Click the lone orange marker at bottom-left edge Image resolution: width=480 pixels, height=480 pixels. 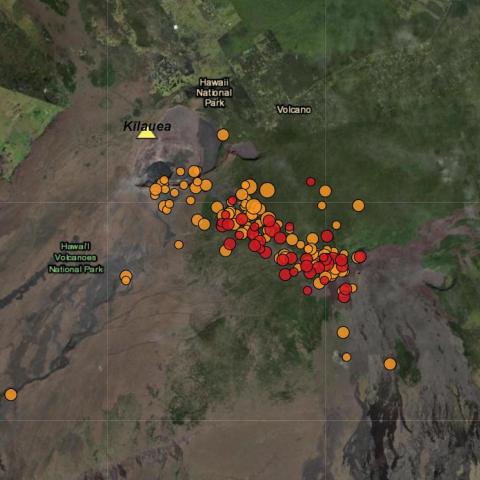11,395
